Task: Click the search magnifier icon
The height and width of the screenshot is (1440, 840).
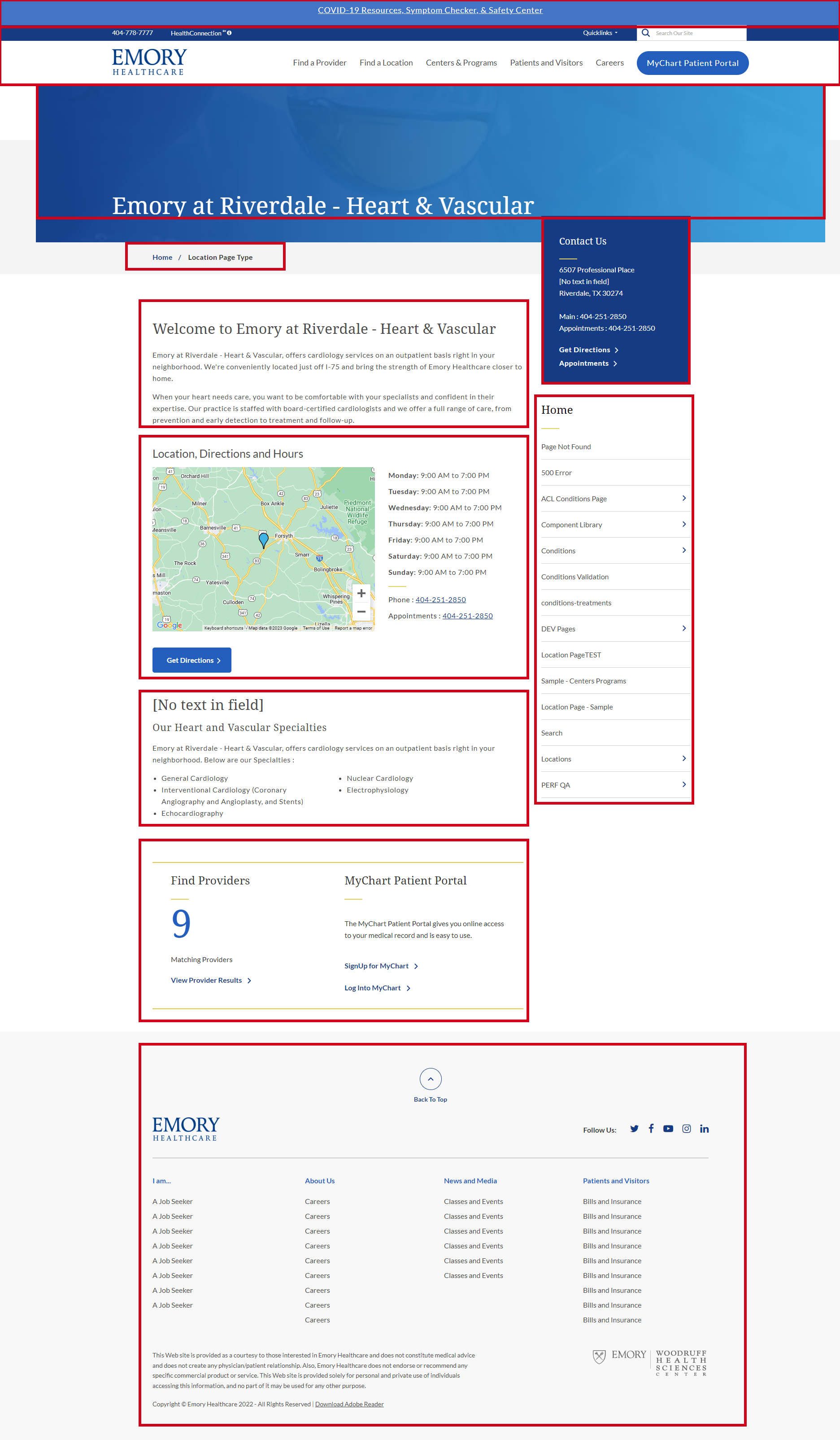Action: 645,33
